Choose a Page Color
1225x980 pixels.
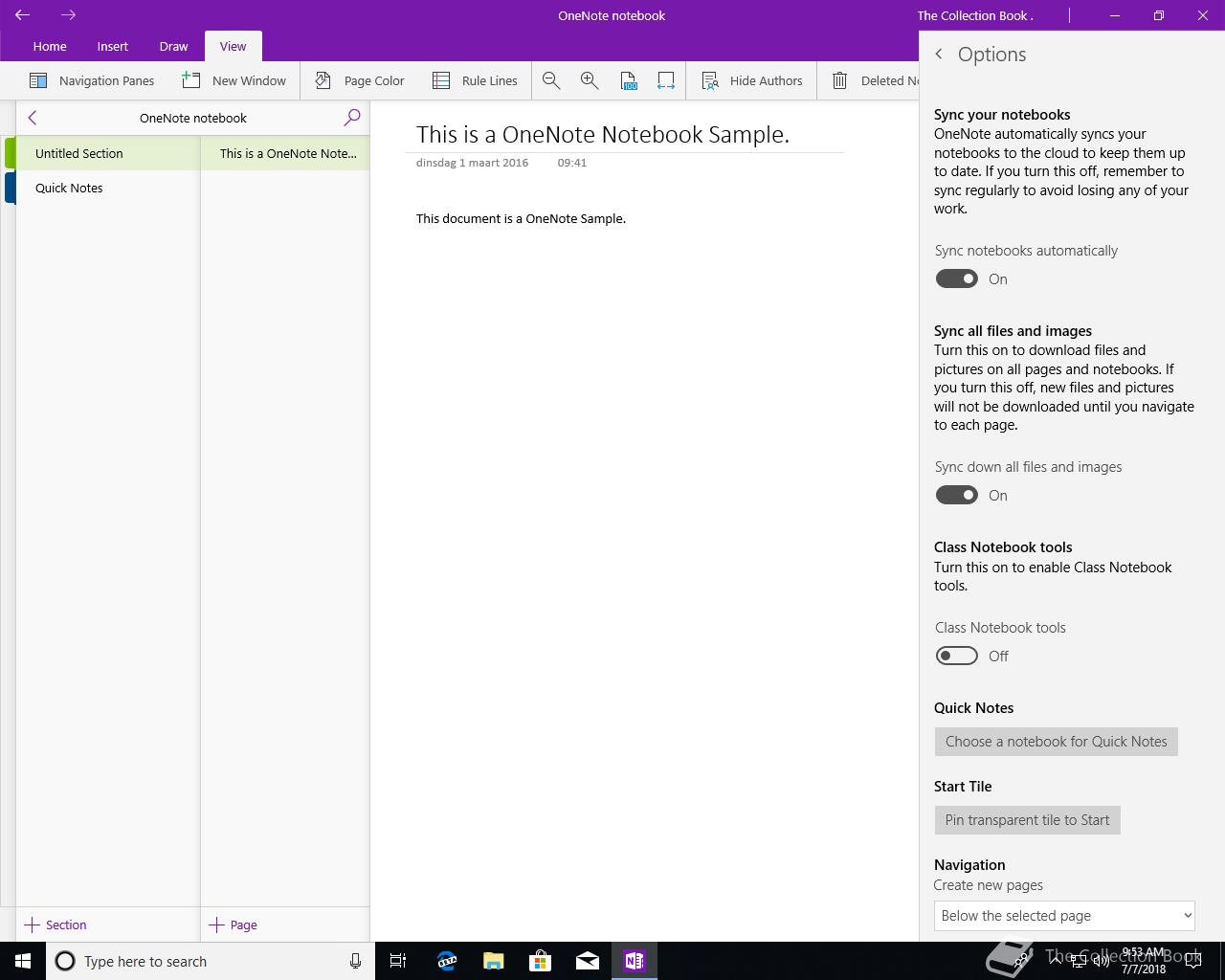coord(360,80)
